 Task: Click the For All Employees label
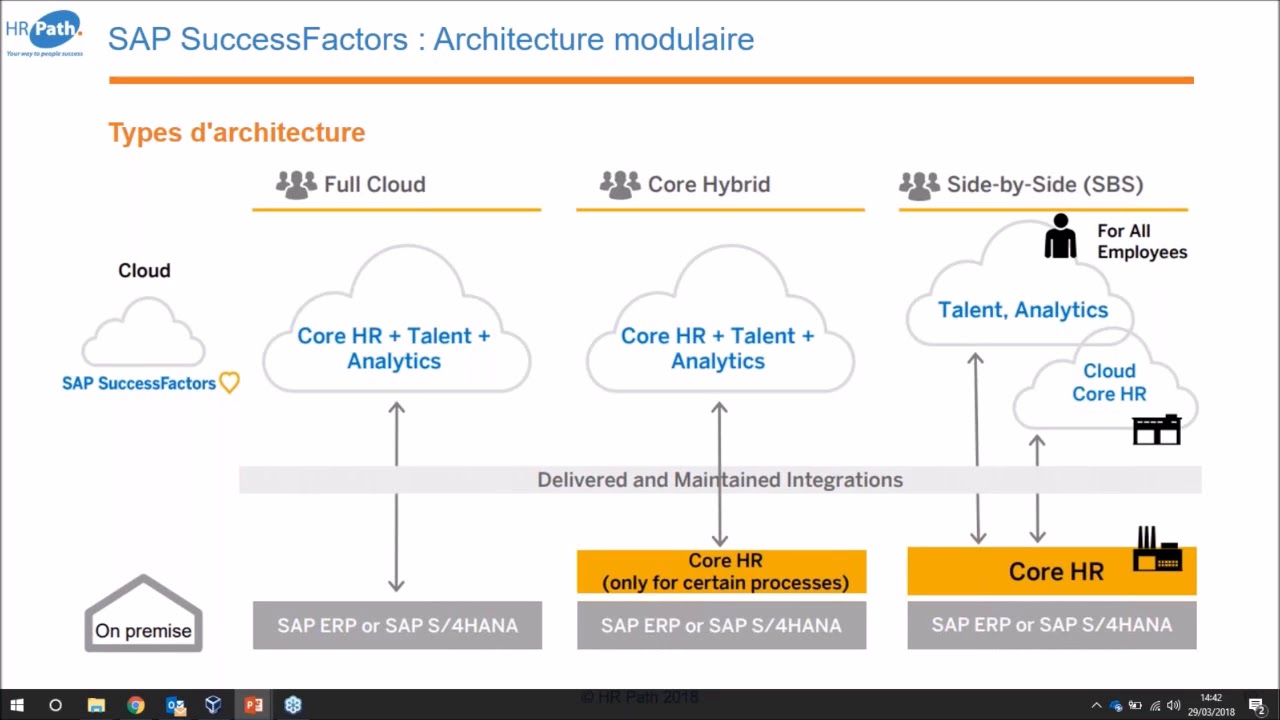click(1142, 241)
